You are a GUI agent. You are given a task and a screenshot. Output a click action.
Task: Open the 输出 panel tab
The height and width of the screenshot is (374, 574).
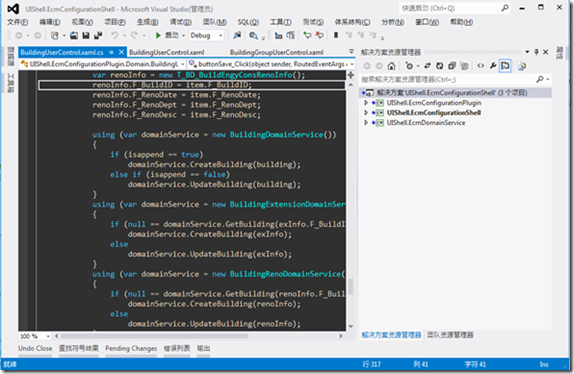click(x=204, y=348)
